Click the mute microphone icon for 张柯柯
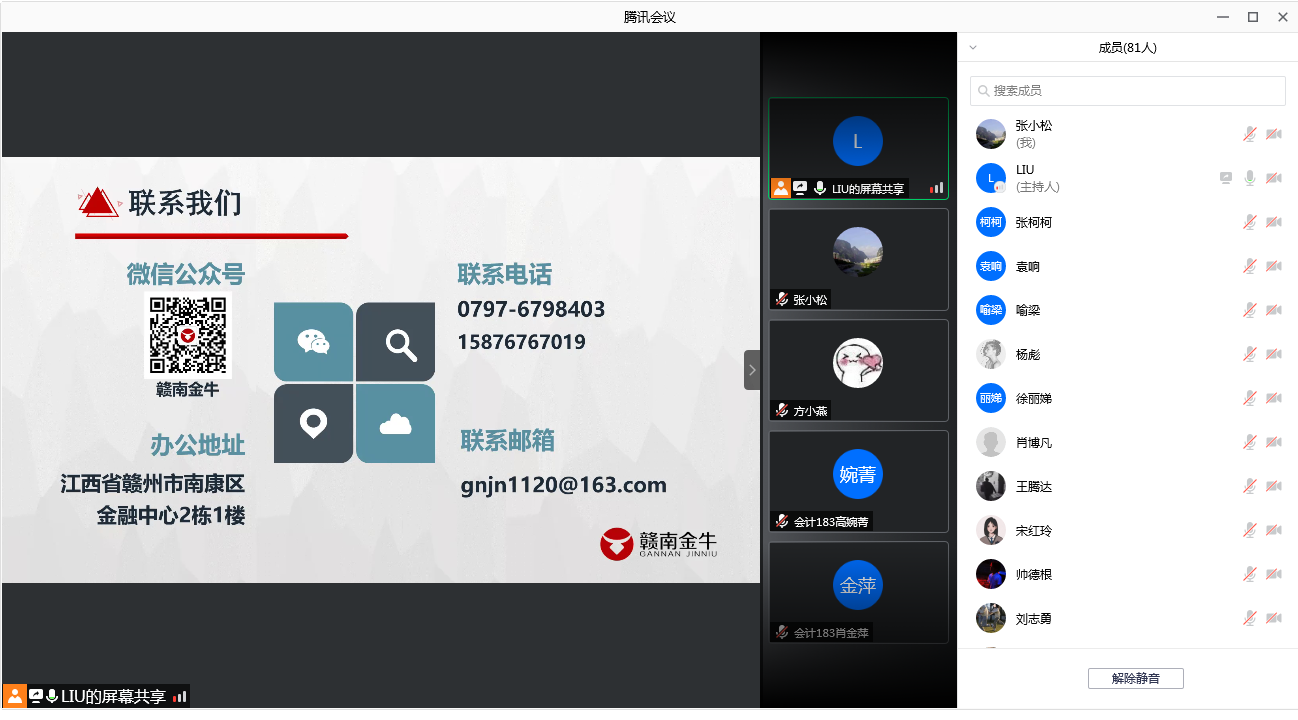 click(1249, 222)
